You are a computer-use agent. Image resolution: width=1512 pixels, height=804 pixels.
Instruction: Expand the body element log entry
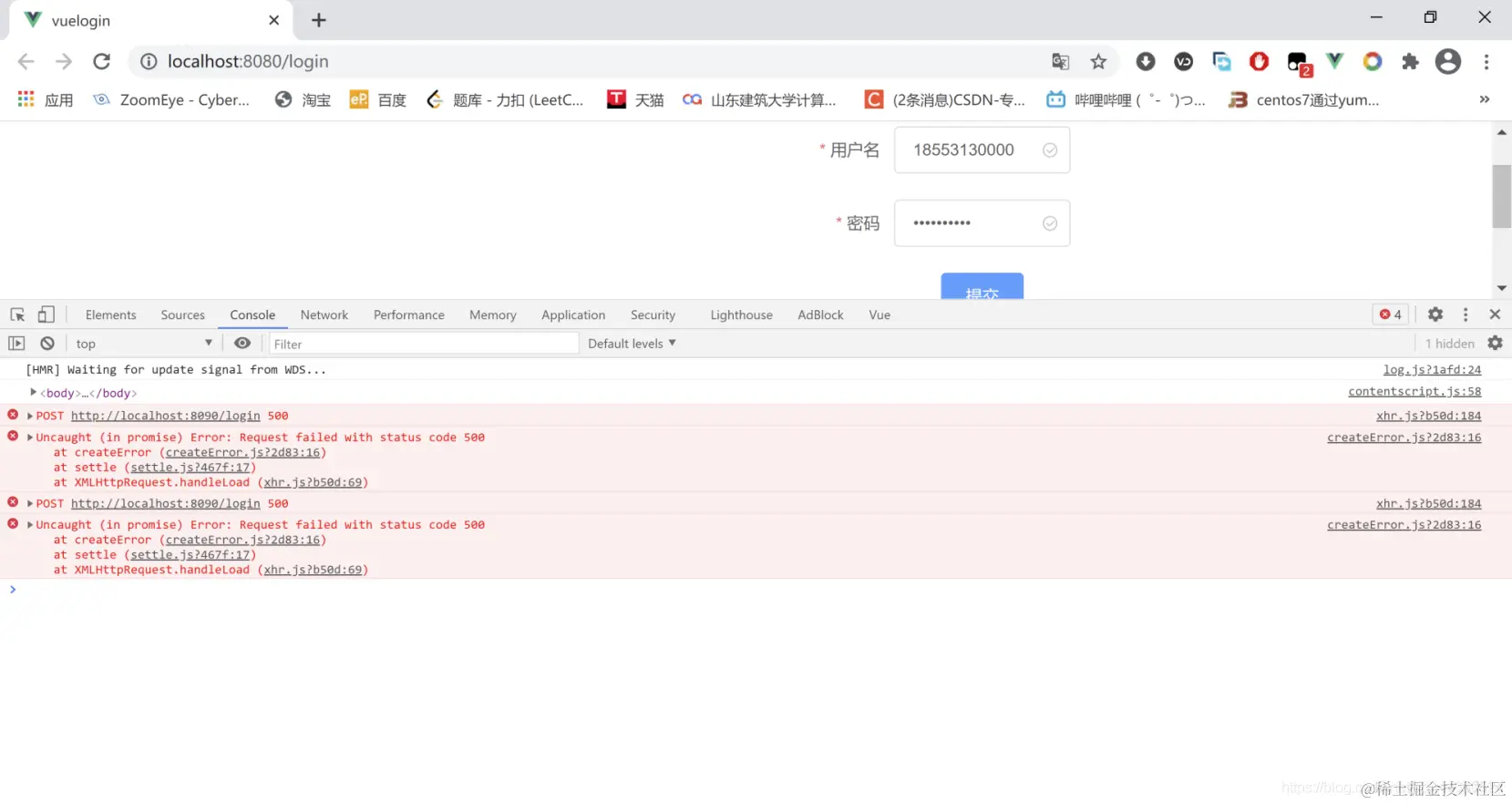[x=34, y=393]
